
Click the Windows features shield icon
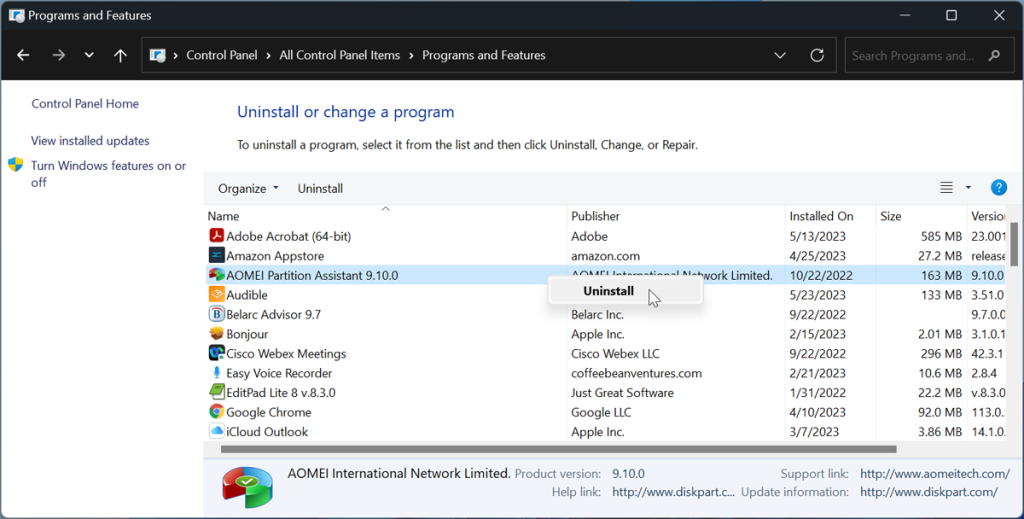[16, 165]
